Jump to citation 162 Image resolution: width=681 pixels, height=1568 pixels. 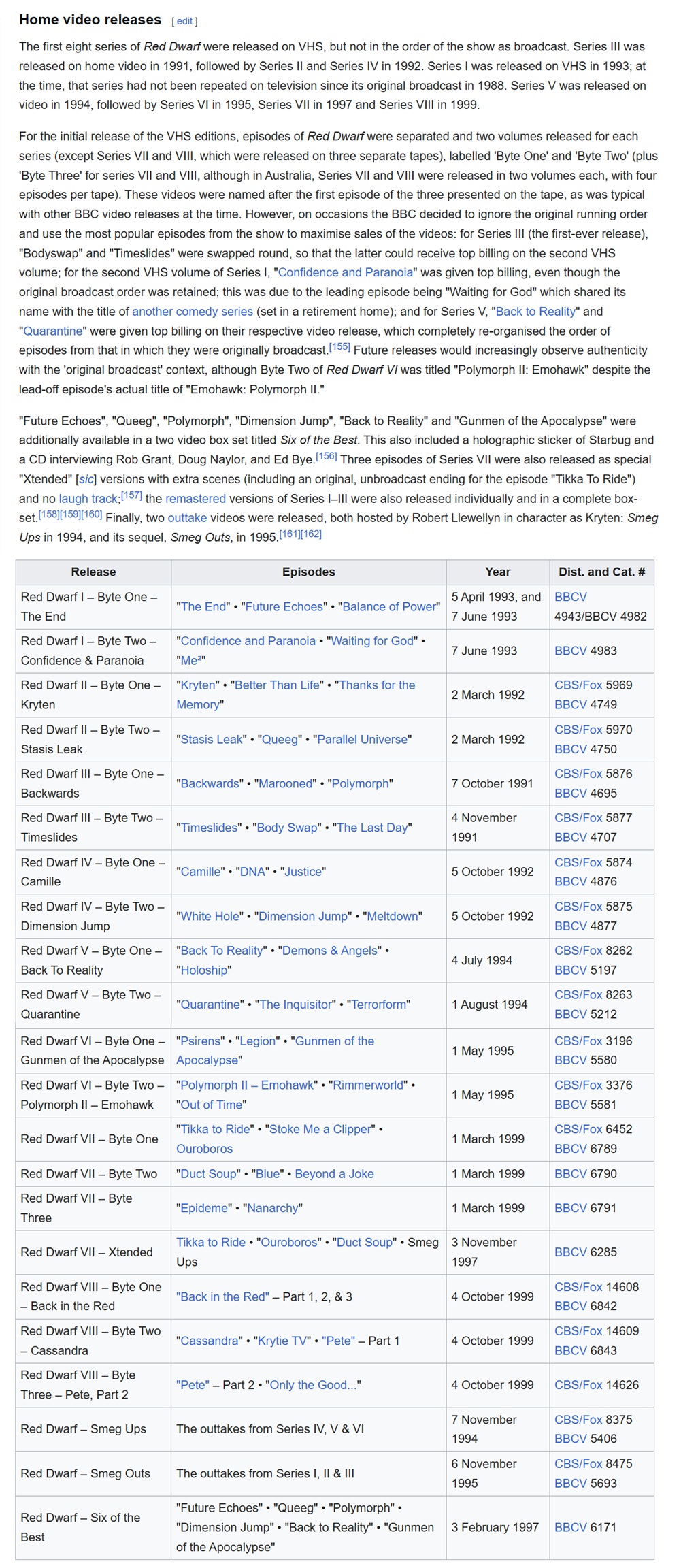pyautogui.click(x=312, y=534)
